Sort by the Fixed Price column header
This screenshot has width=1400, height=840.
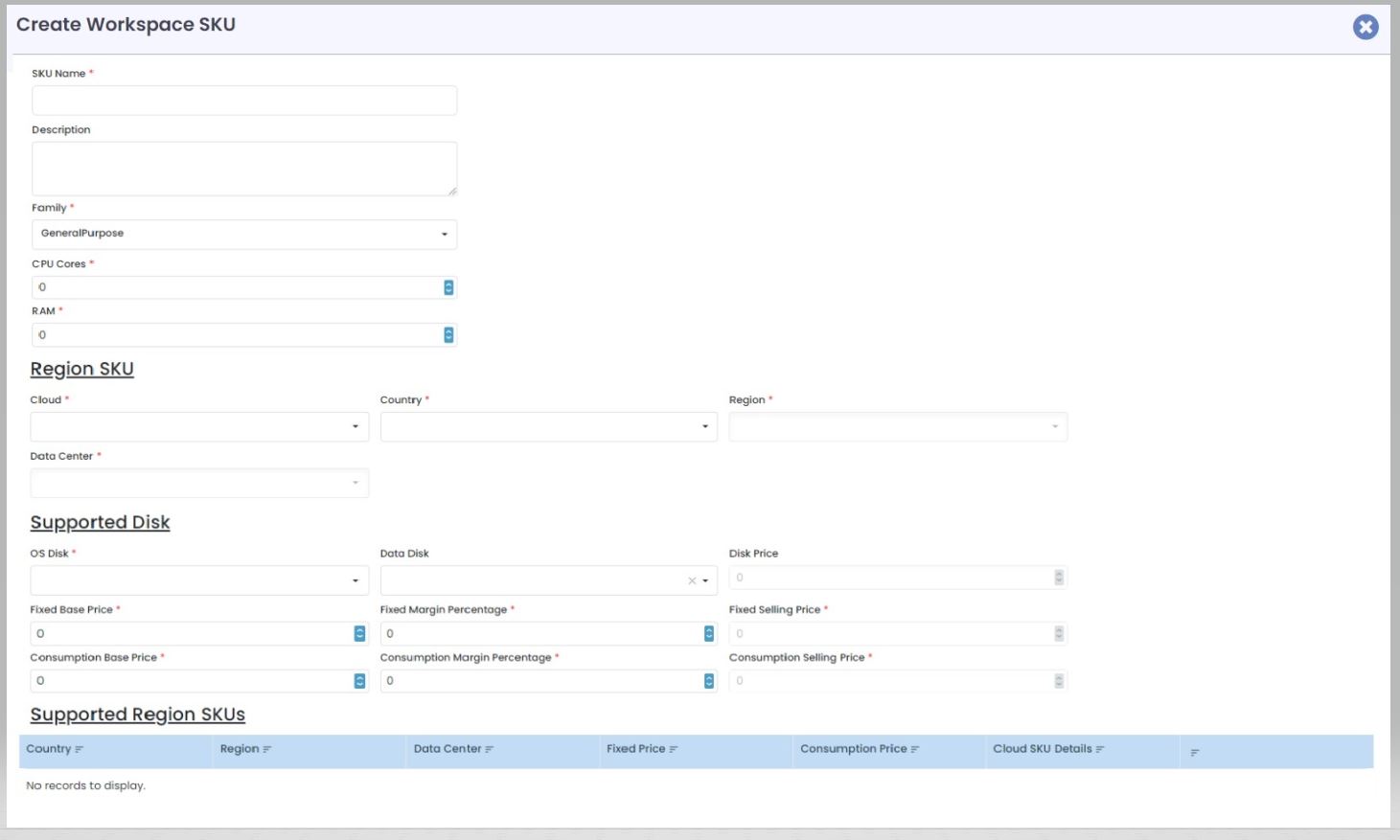point(636,749)
